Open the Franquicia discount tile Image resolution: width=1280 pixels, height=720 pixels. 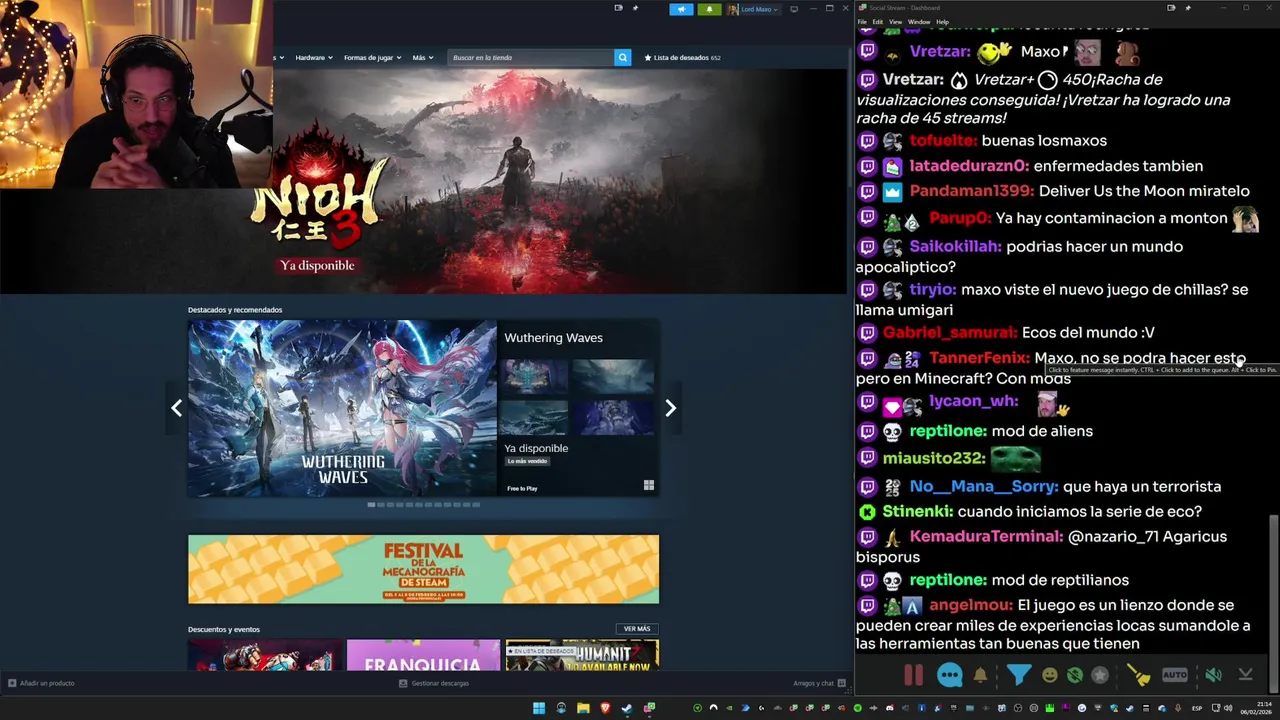(423, 655)
